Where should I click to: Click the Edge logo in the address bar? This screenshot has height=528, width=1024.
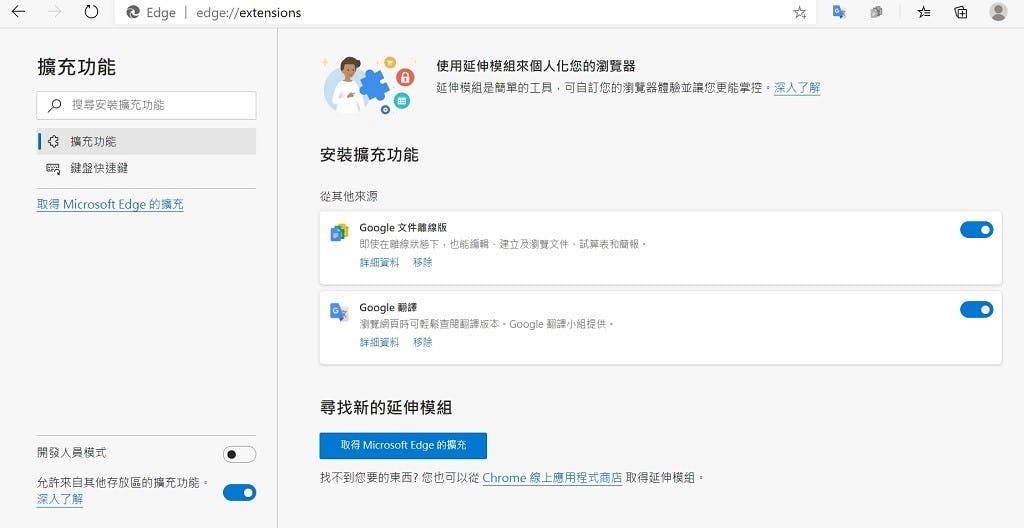133,12
